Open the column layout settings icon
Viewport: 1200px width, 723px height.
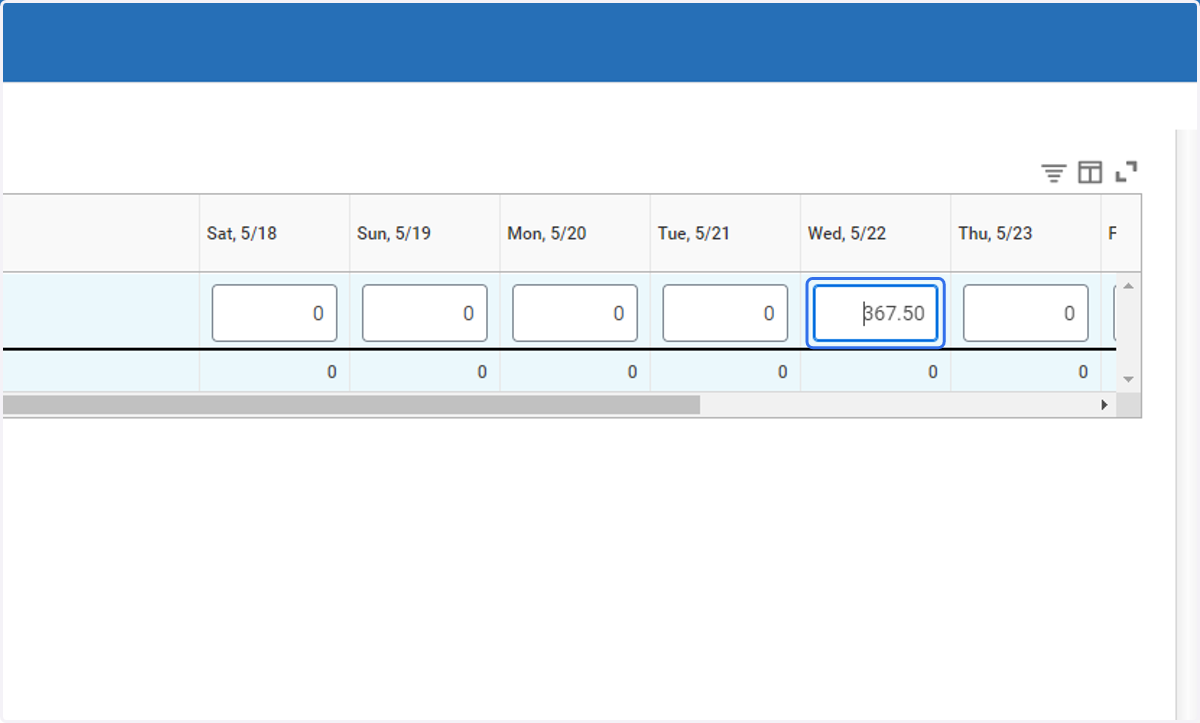[x=1090, y=173]
